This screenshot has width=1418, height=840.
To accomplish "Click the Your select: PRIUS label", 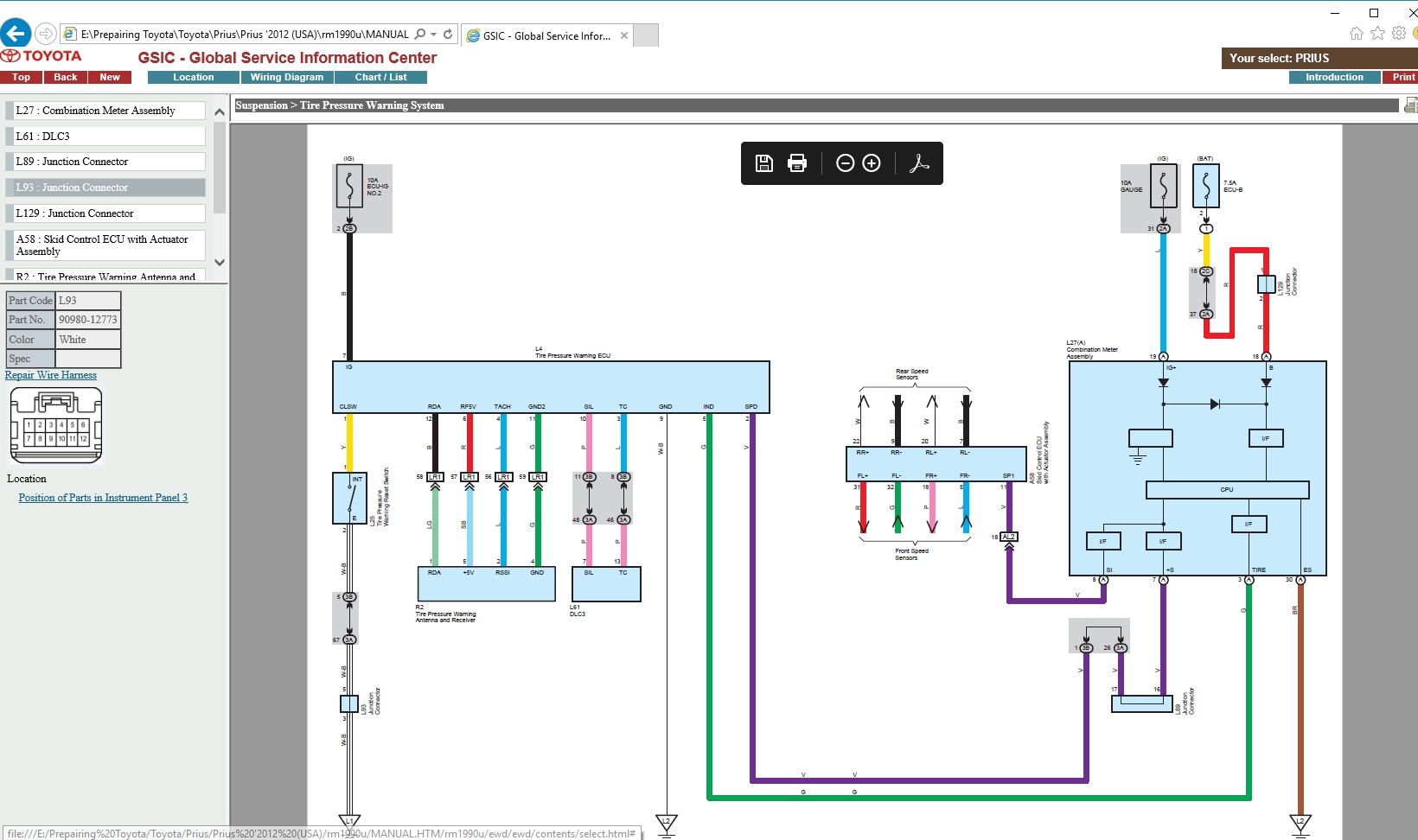I will [x=1280, y=58].
